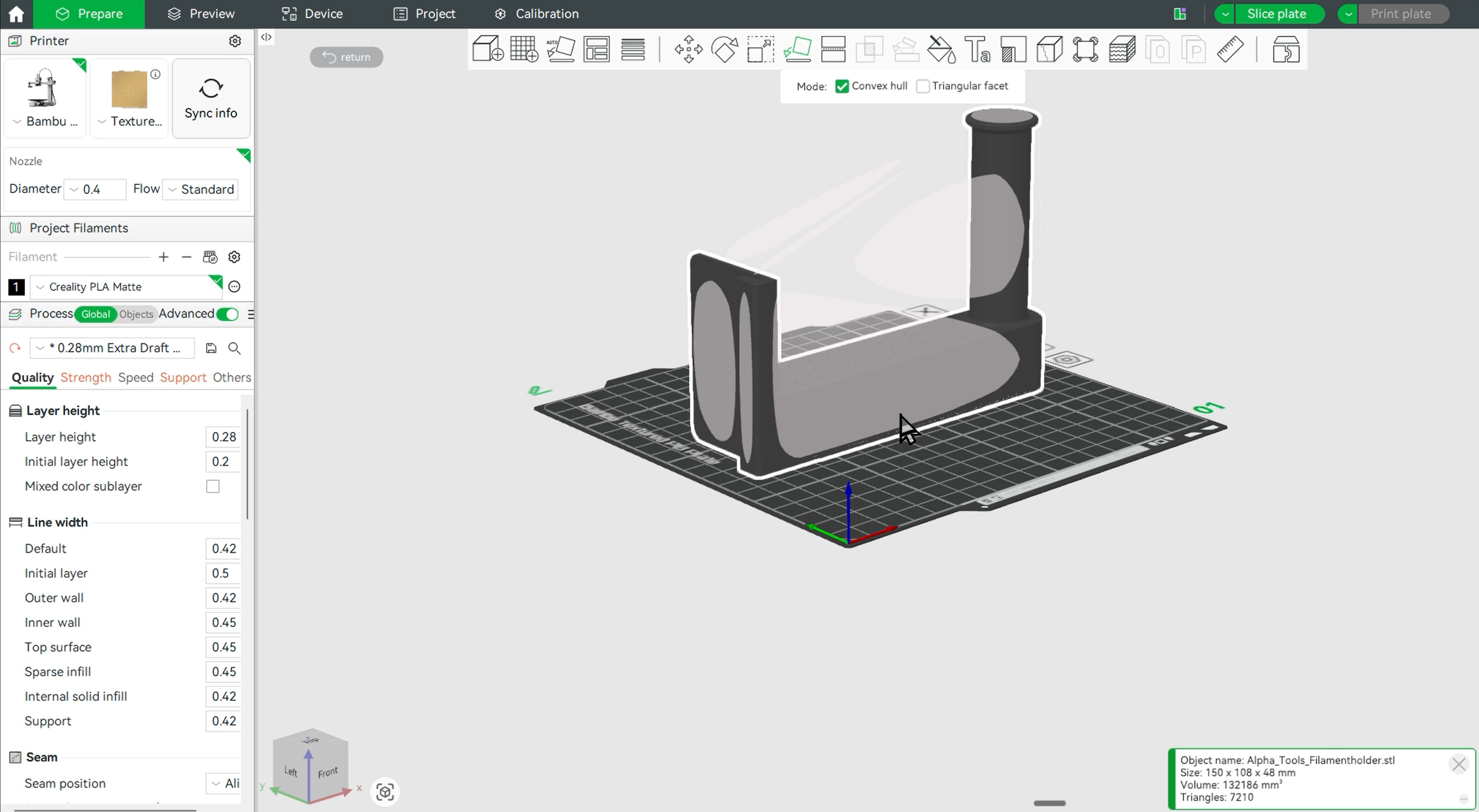Image resolution: width=1479 pixels, height=812 pixels.
Task: Switch process scope to Objects
Action: click(136, 314)
